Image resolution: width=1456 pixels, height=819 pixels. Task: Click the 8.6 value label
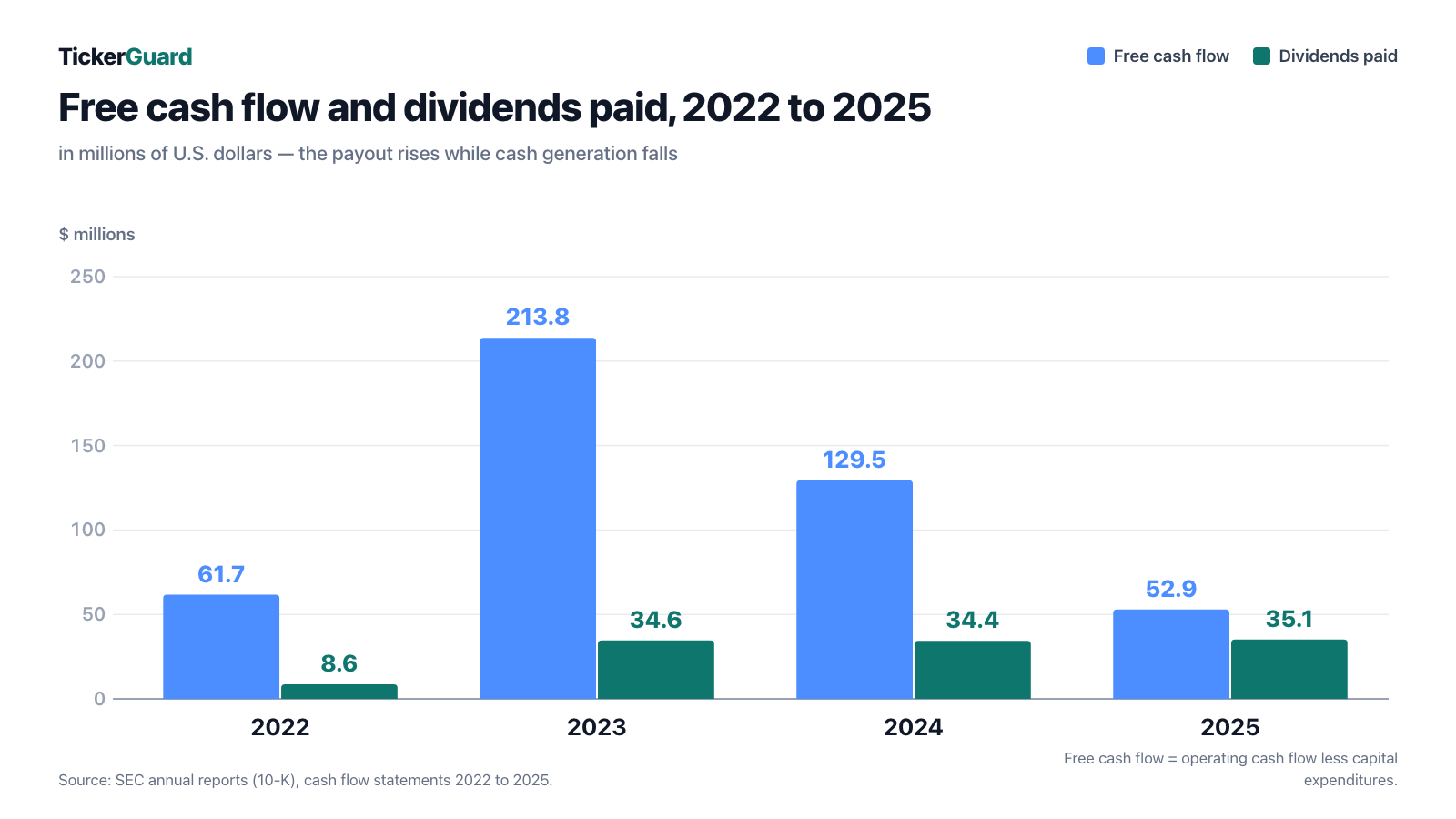click(339, 663)
